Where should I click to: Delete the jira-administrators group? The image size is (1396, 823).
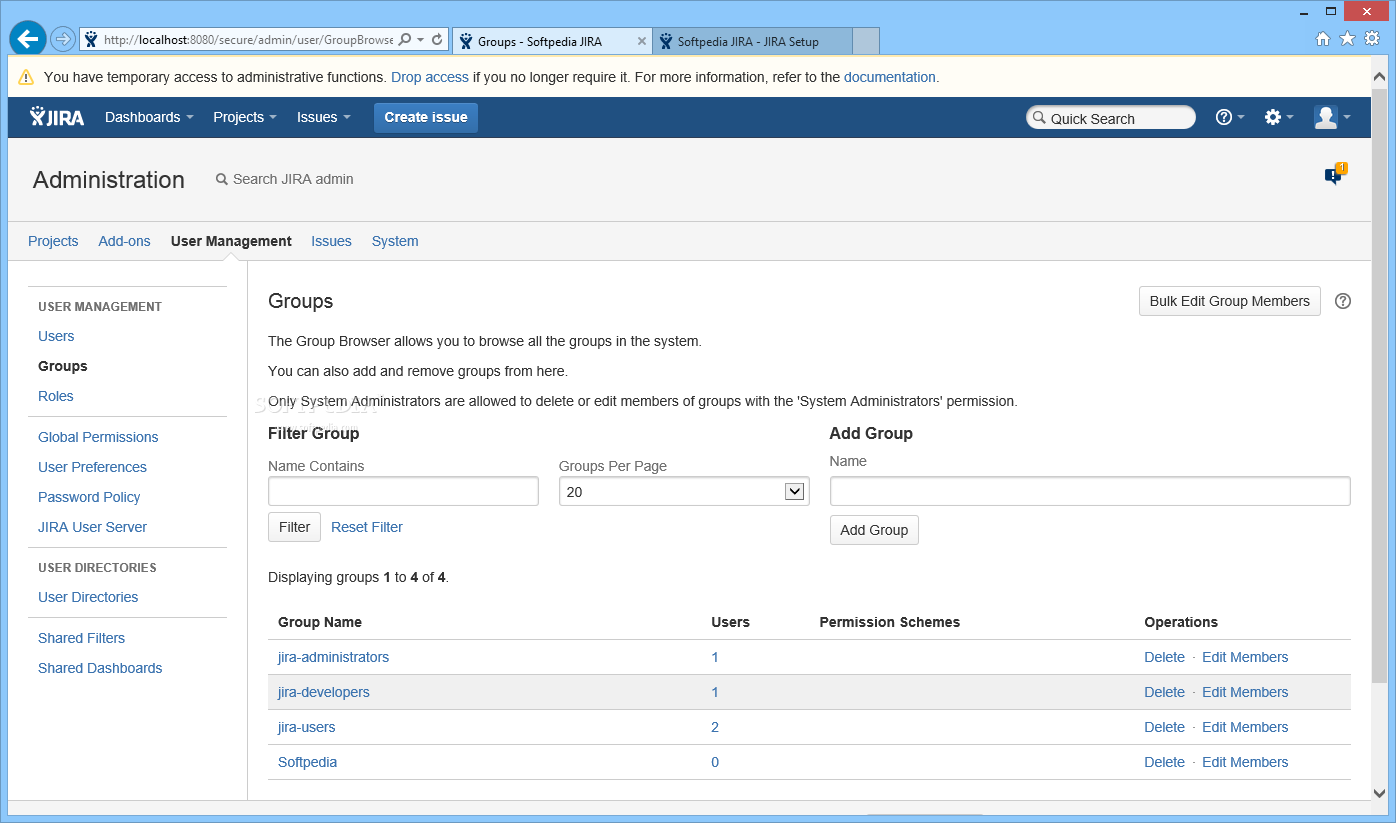pos(1164,657)
